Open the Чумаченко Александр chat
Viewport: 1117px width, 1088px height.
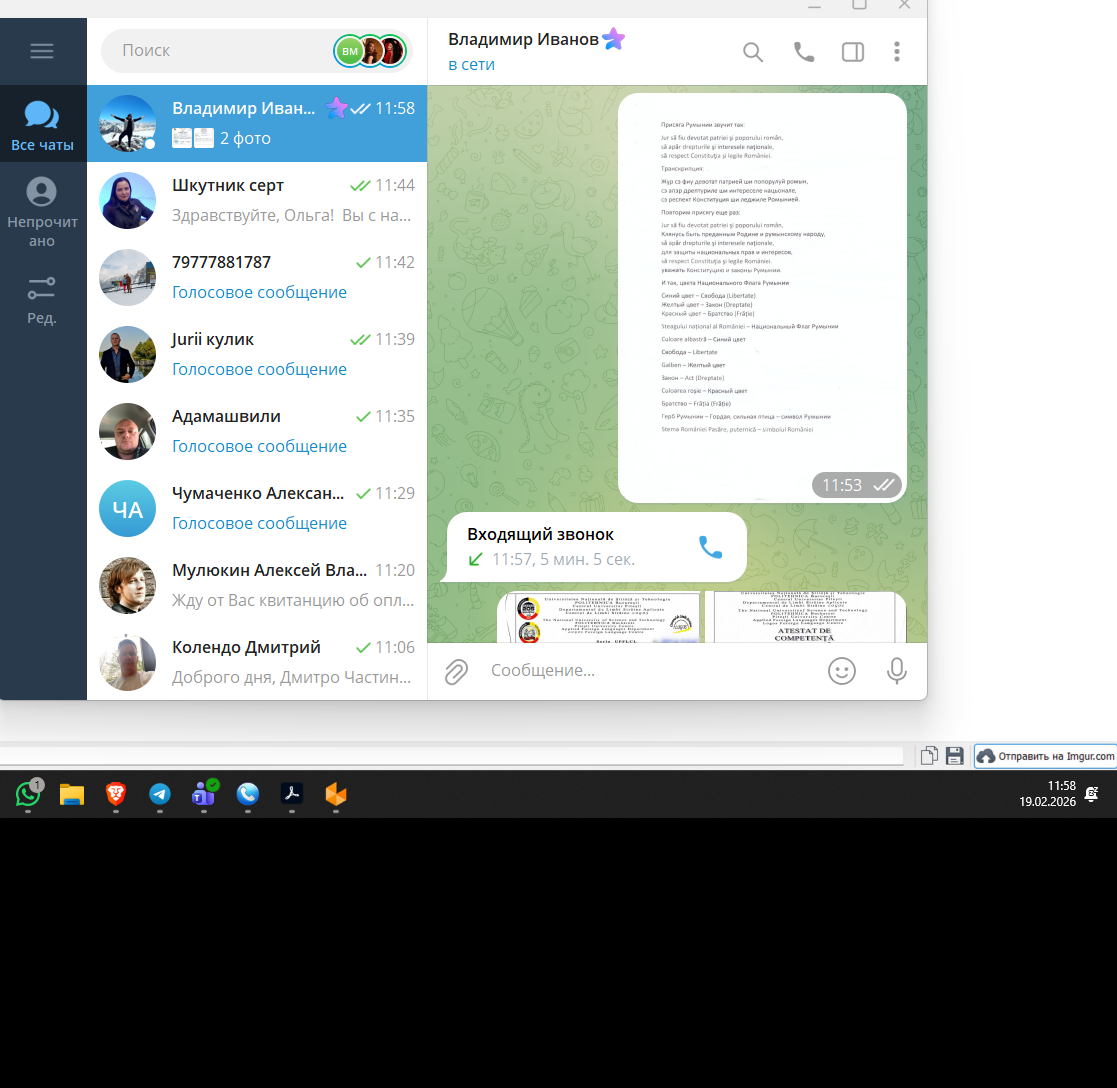pos(257,509)
